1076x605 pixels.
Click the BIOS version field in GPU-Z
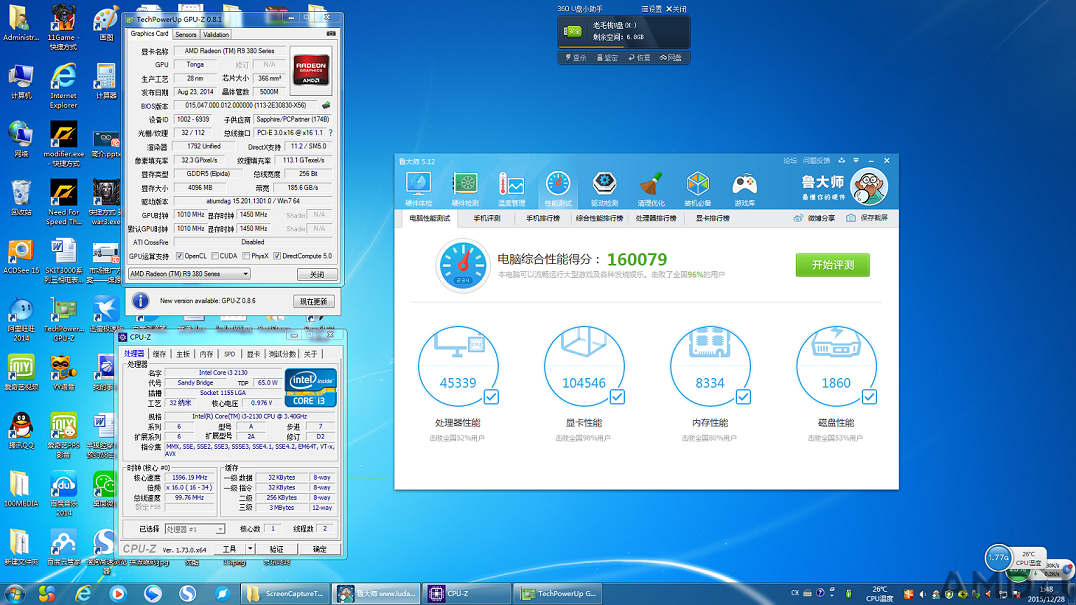(x=246, y=106)
